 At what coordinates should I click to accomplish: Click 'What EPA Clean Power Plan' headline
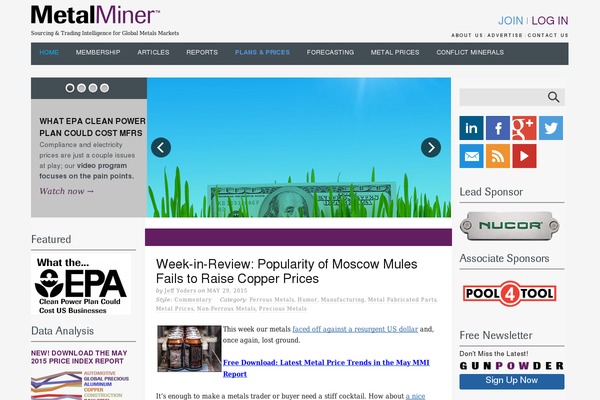(x=92, y=127)
